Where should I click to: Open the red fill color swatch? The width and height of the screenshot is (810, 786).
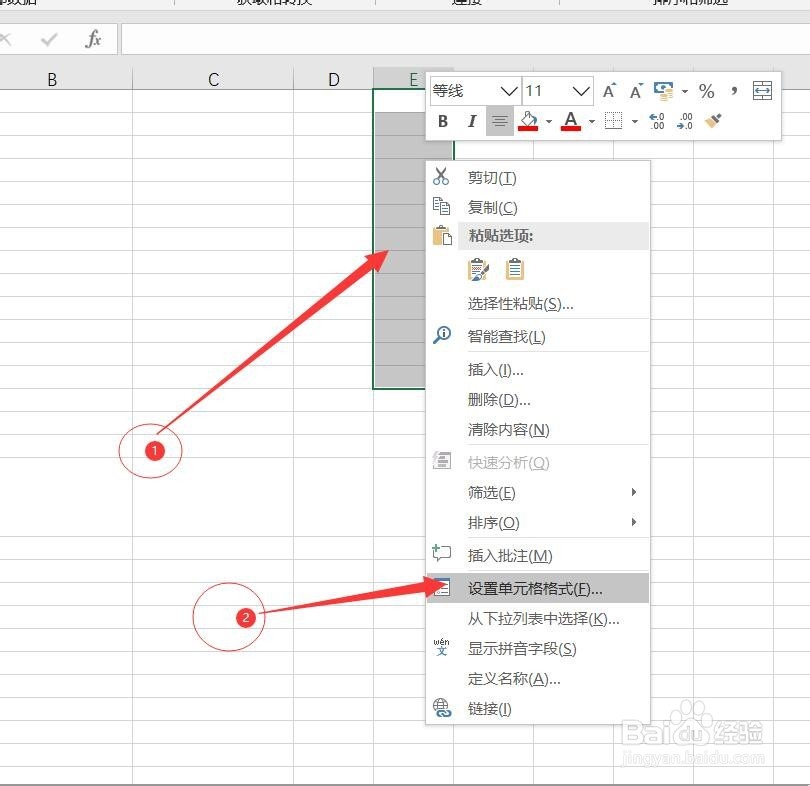527,128
